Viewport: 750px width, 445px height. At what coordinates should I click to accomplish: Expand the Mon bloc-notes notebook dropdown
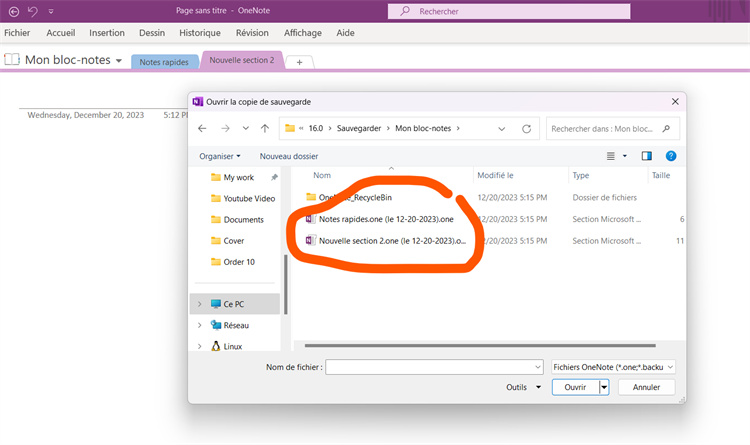coord(119,61)
